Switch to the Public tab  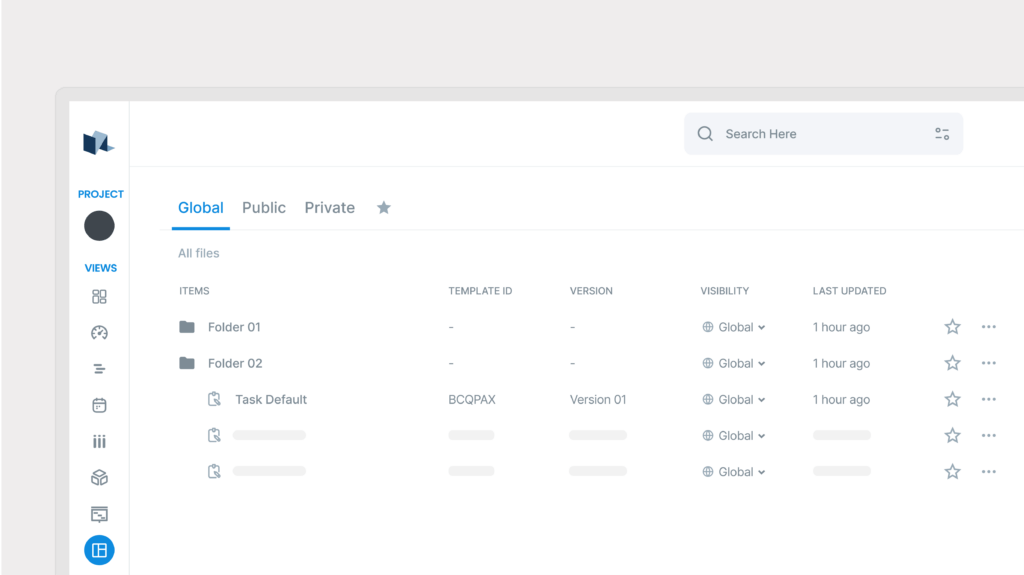[264, 208]
